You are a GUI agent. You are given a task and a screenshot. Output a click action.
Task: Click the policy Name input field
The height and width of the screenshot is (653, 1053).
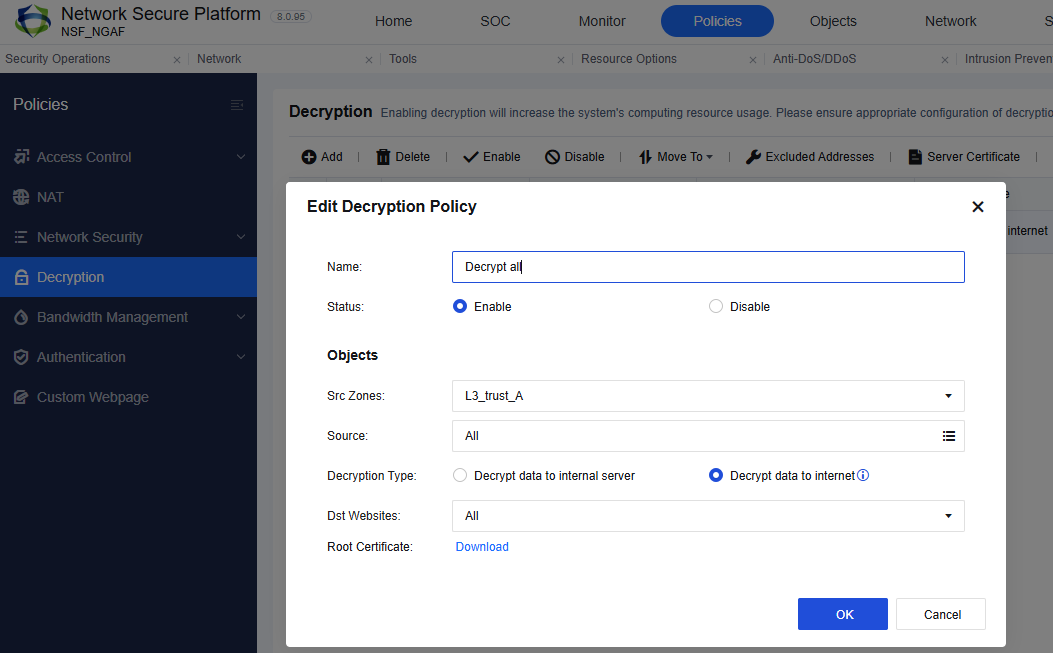click(x=708, y=267)
